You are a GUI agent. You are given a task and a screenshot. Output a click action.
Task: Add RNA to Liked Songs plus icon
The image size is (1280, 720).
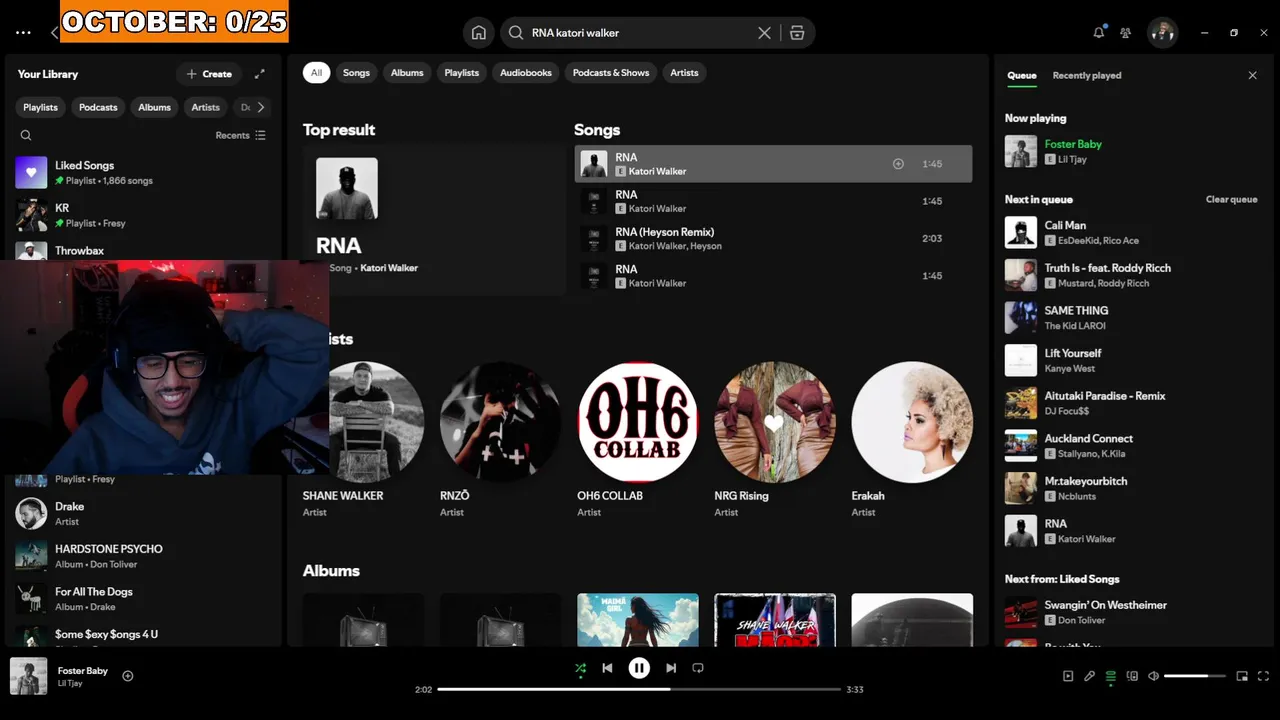pyautogui.click(x=898, y=164)
